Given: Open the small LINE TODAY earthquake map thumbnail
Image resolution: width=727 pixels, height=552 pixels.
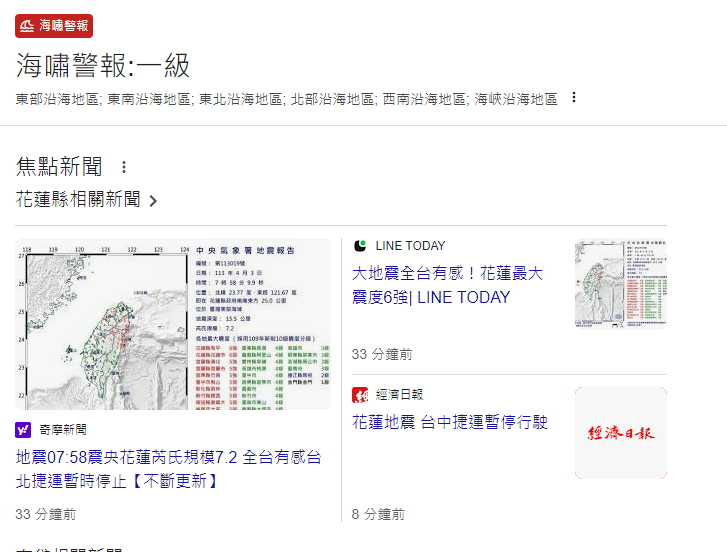Looking at the screenshot, I should pos(621,284).
